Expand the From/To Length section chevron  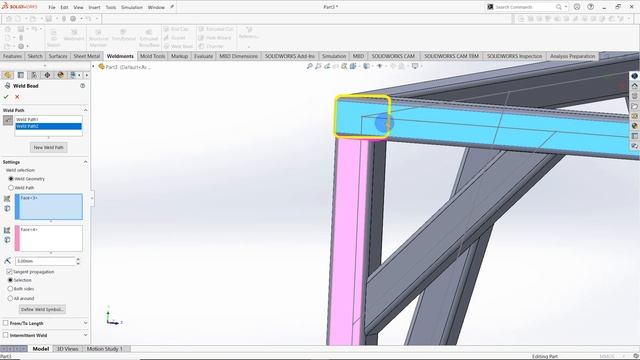pyautogui.click(x=85, y=323)
